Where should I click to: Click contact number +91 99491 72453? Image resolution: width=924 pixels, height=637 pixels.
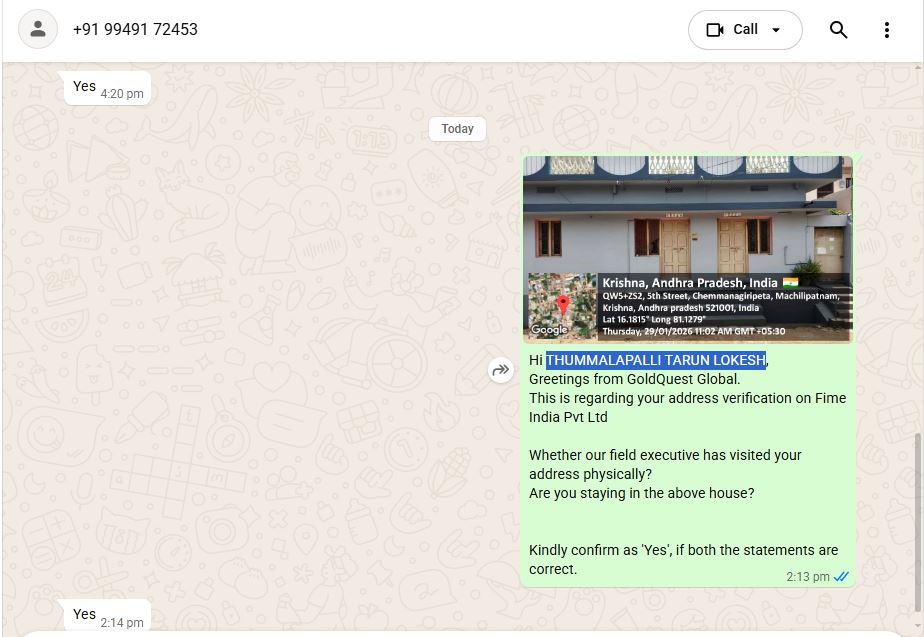(x=135, y=29)
